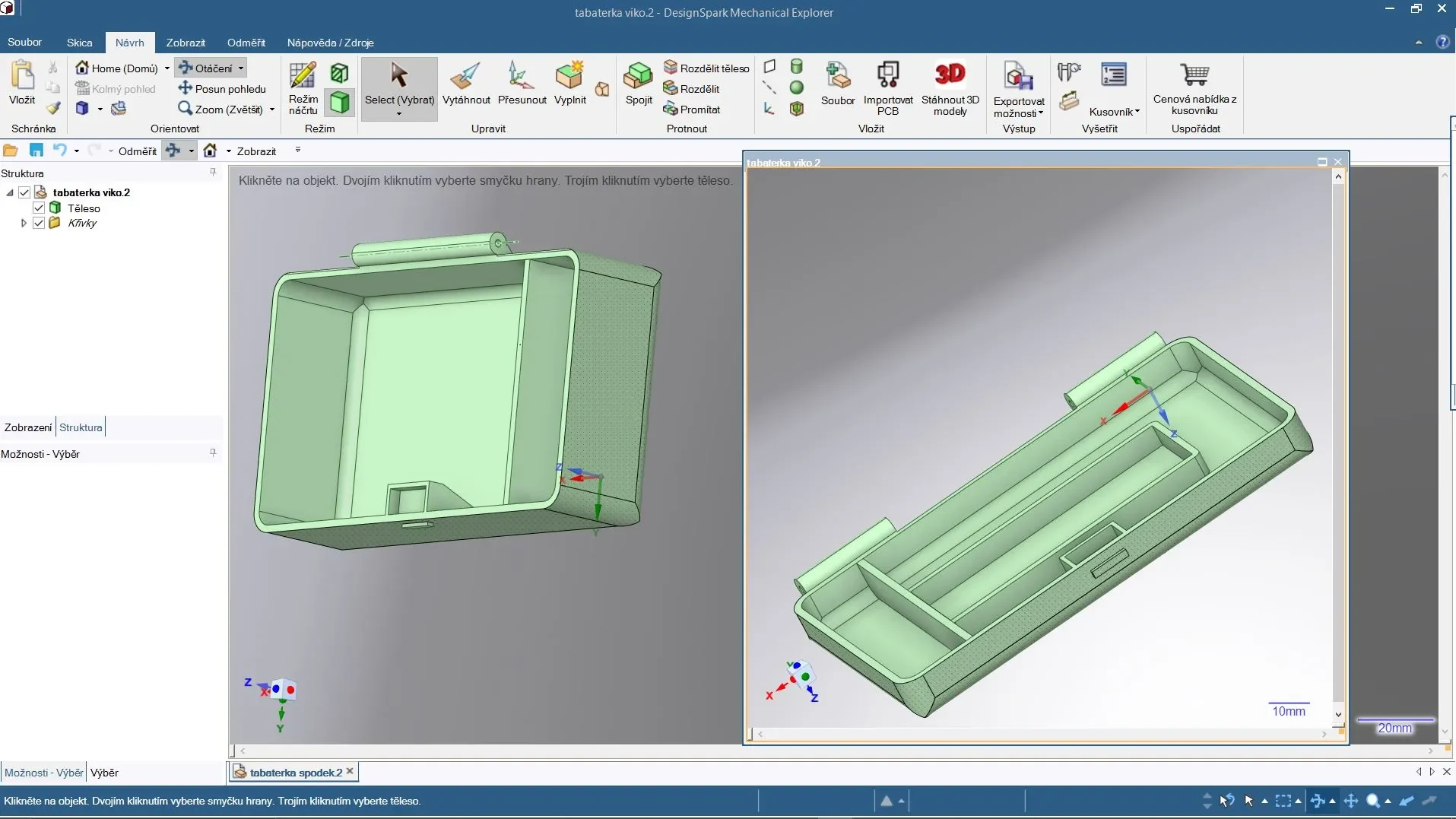
Task: Click the status bar pan arrows icon
Action: [1351, 801]
